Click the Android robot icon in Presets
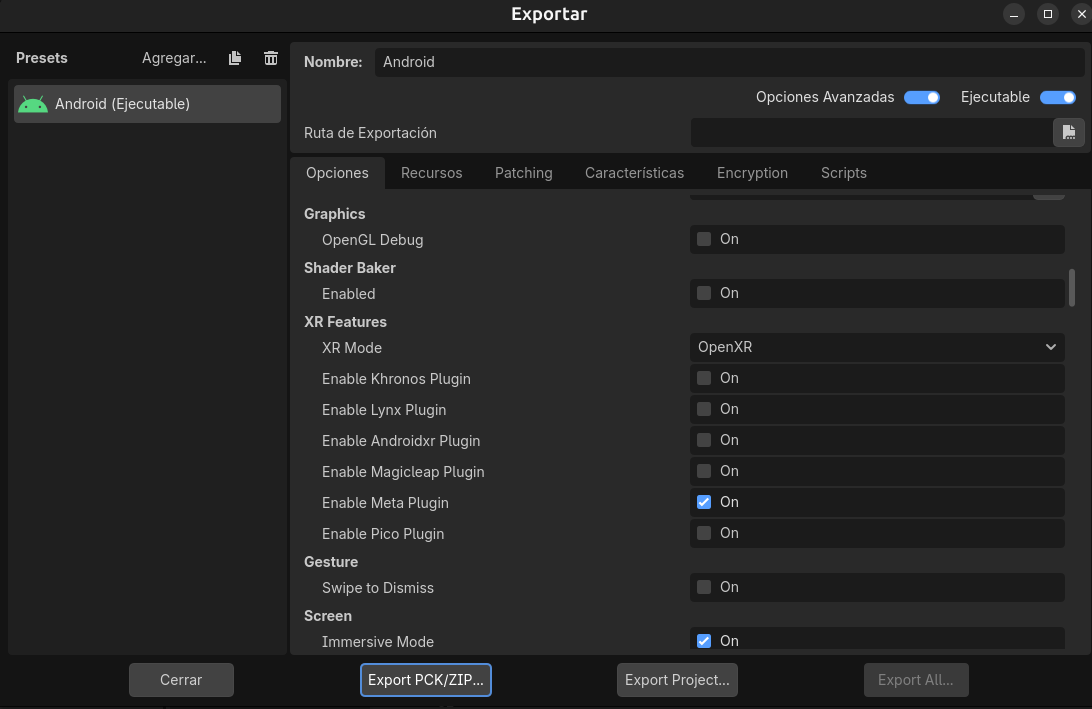 [32, 103]
